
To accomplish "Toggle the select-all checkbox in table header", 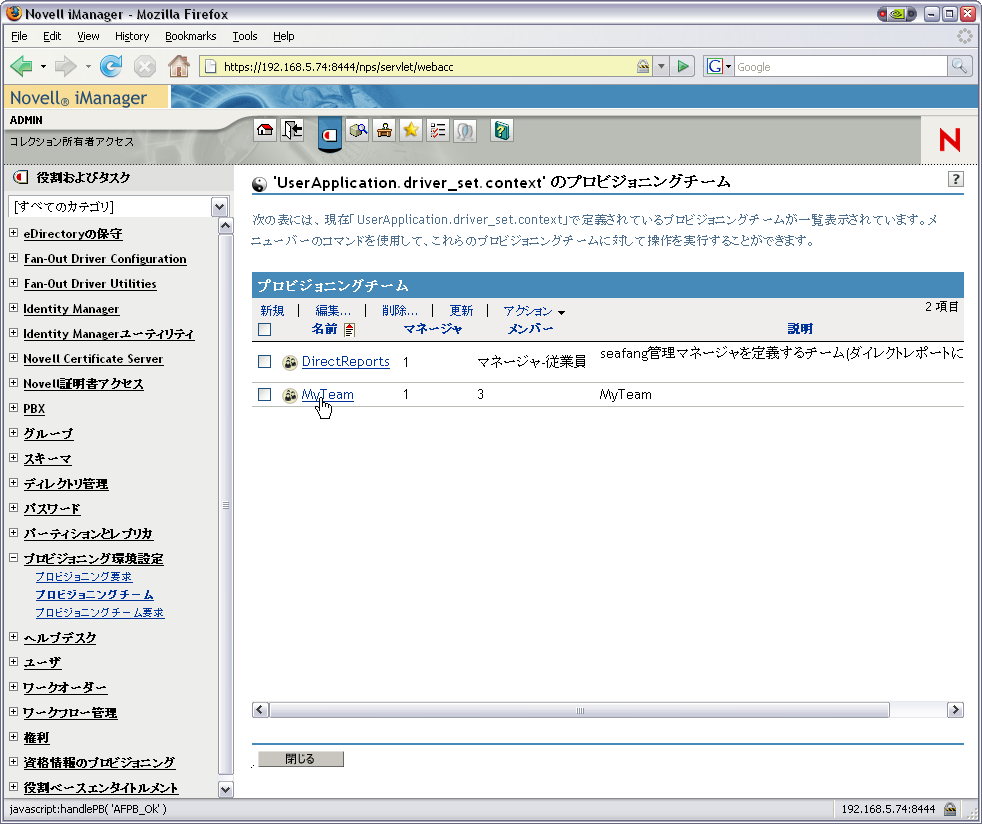I will click(x=265, y=329).
